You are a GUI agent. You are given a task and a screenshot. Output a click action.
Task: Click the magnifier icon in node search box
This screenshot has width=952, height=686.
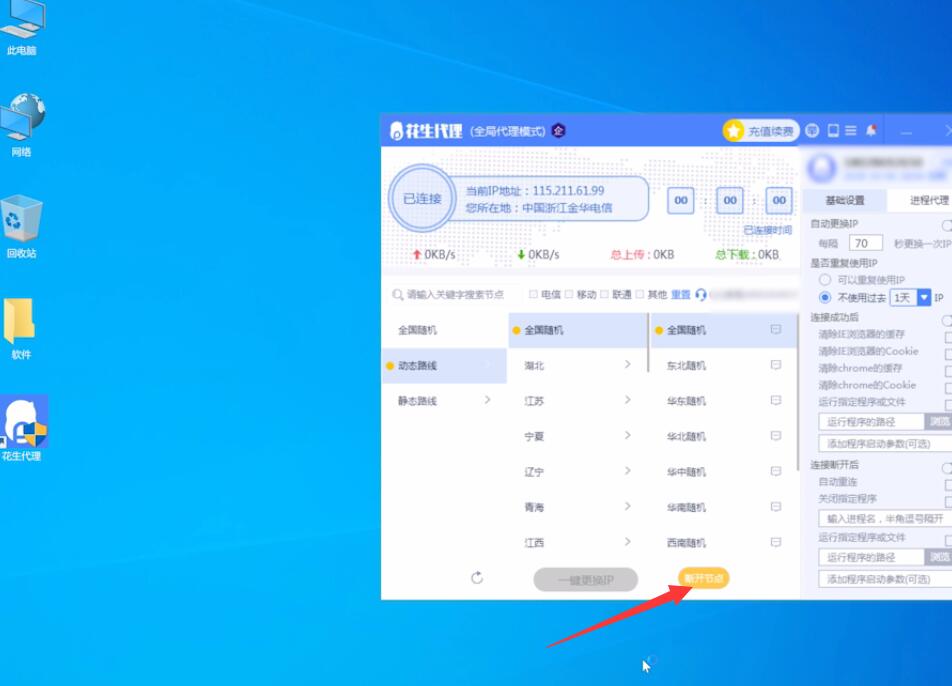click(x=398, y=294)
